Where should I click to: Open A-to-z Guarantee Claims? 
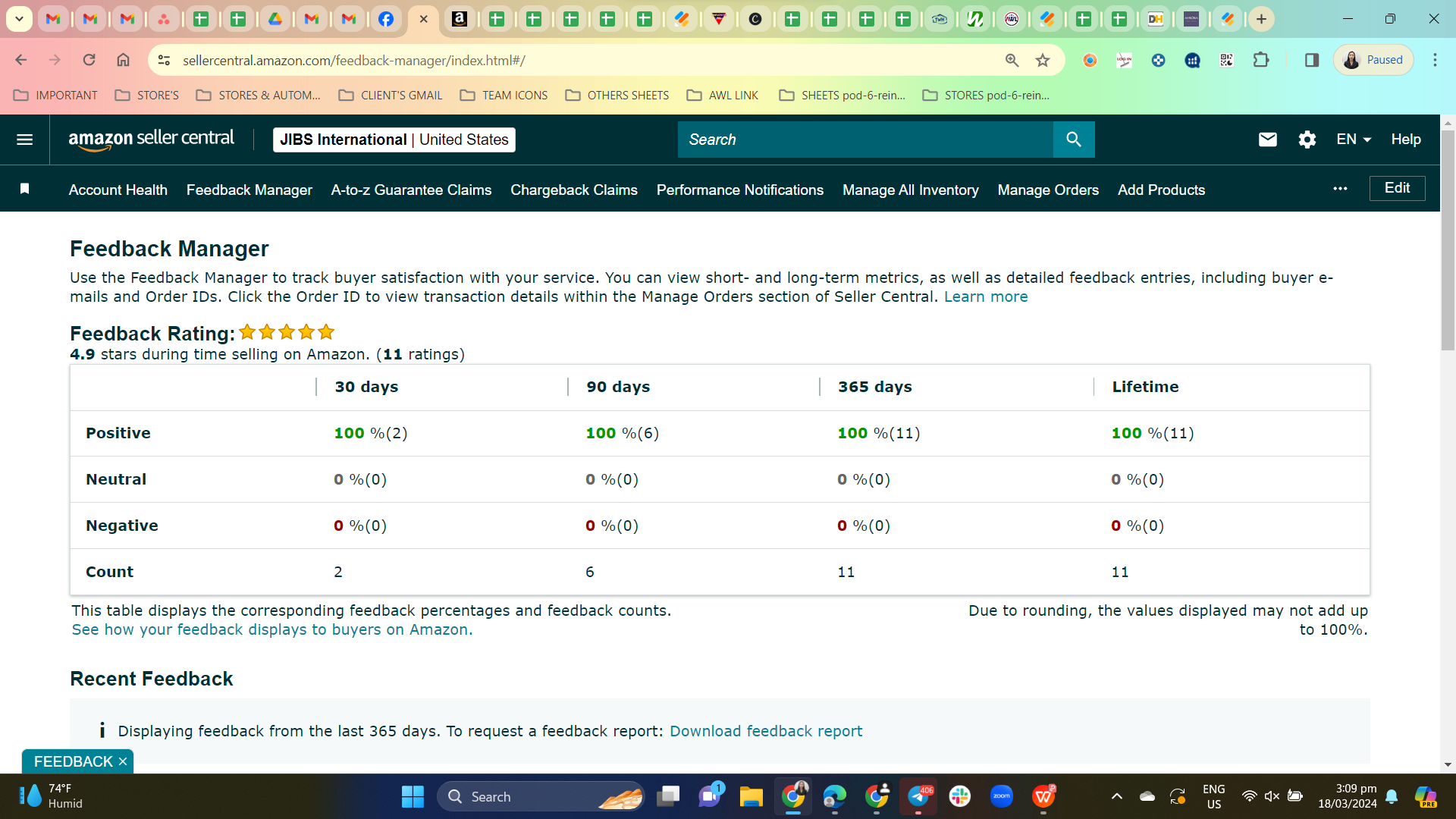coord(411,190)
